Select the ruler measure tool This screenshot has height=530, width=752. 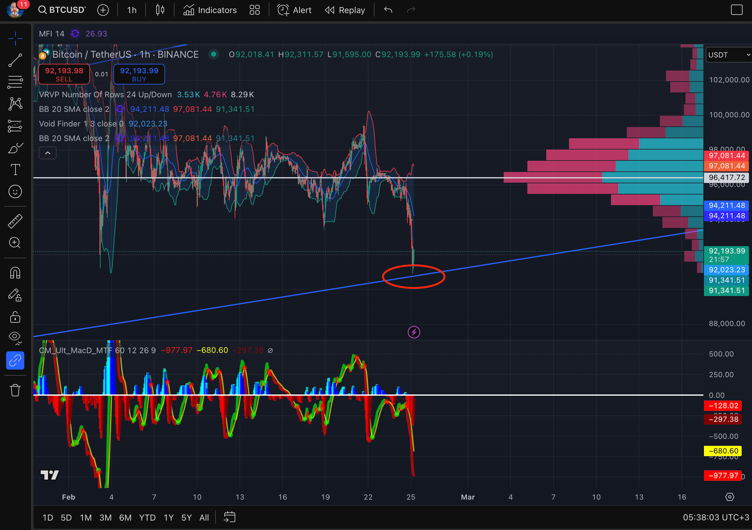click(15, 221)
